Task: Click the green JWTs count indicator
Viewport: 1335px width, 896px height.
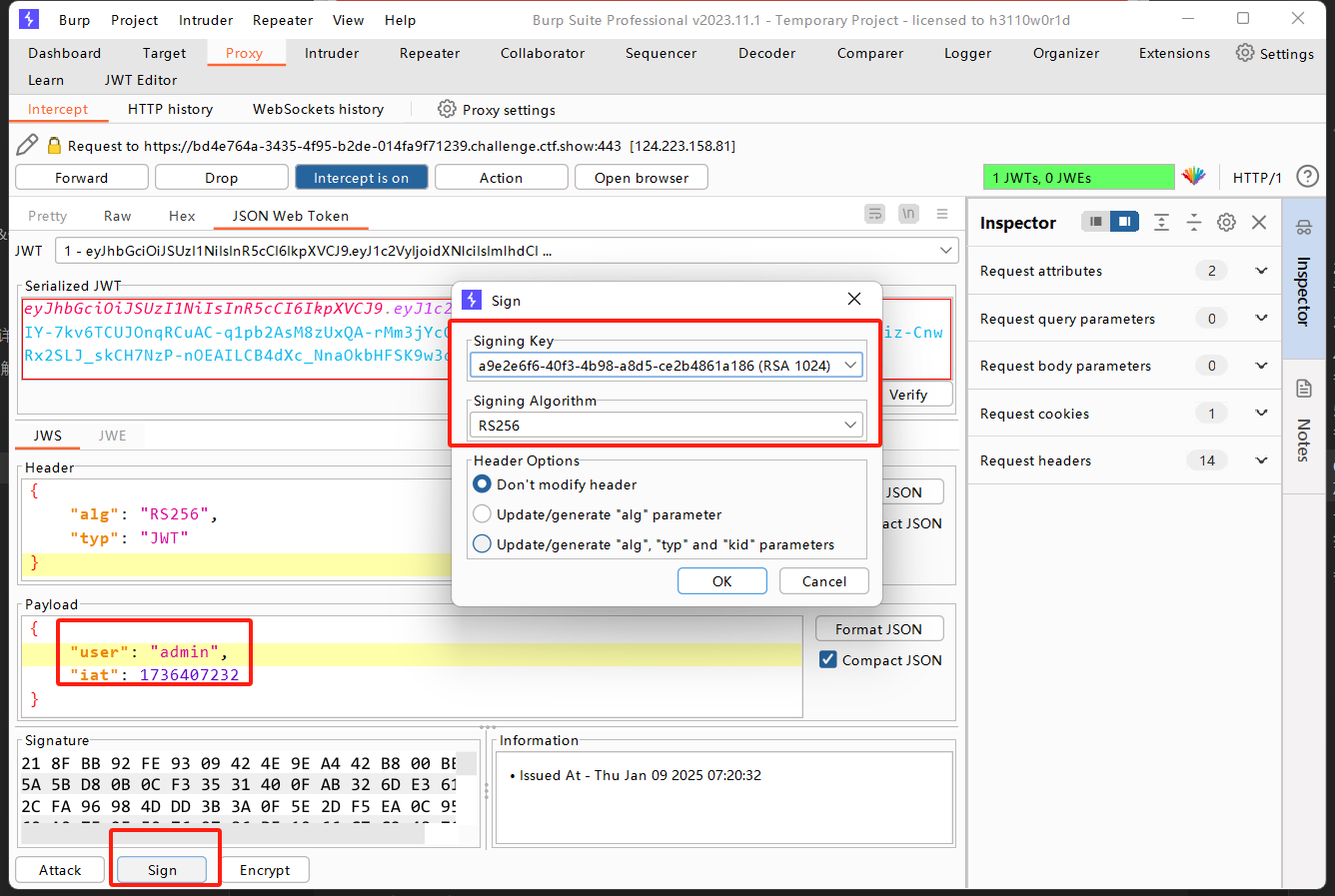Action: (1078, 178)
